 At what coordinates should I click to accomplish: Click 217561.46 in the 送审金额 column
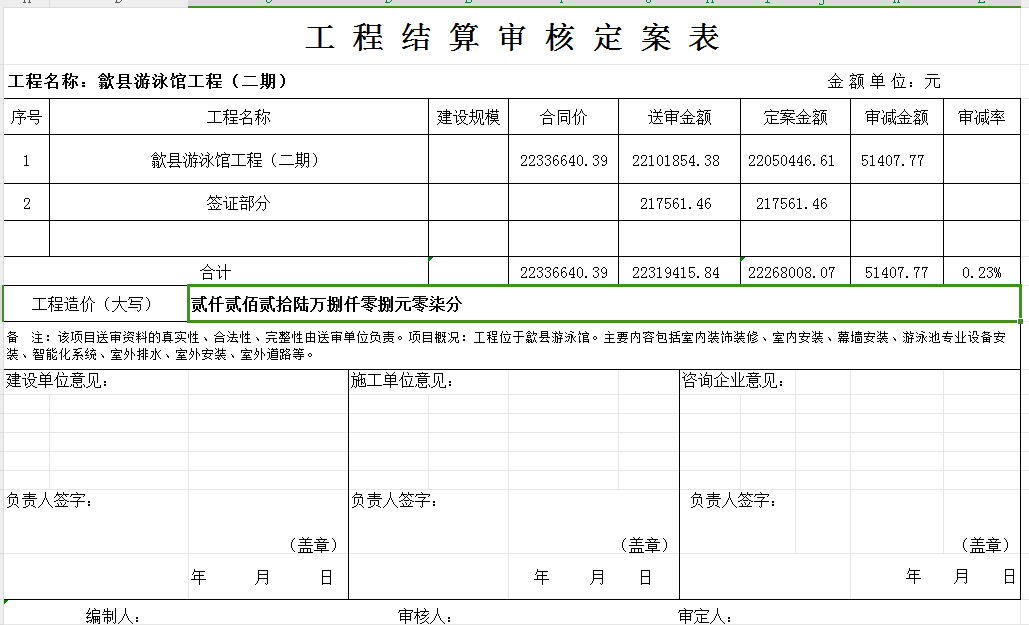[x=676, y=204]
